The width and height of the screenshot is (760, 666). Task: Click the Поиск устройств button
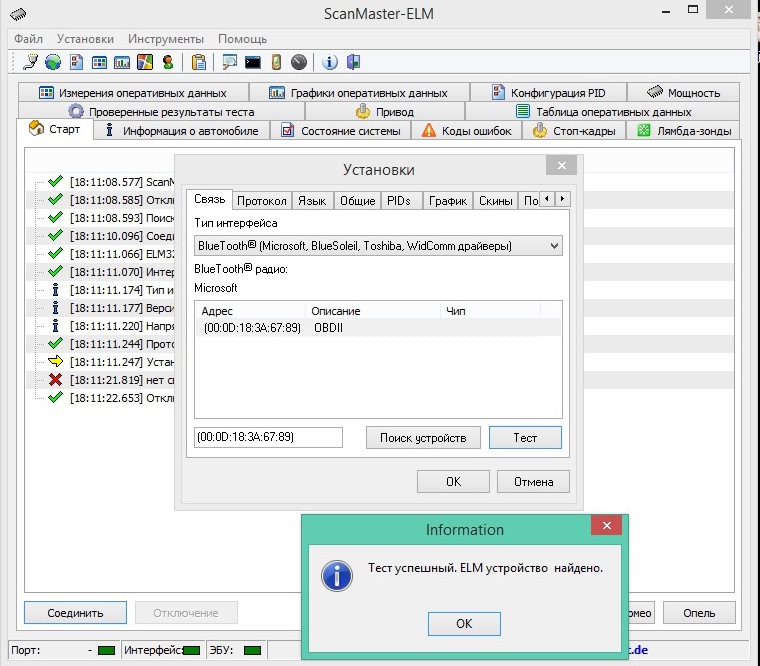pos(423,438)
